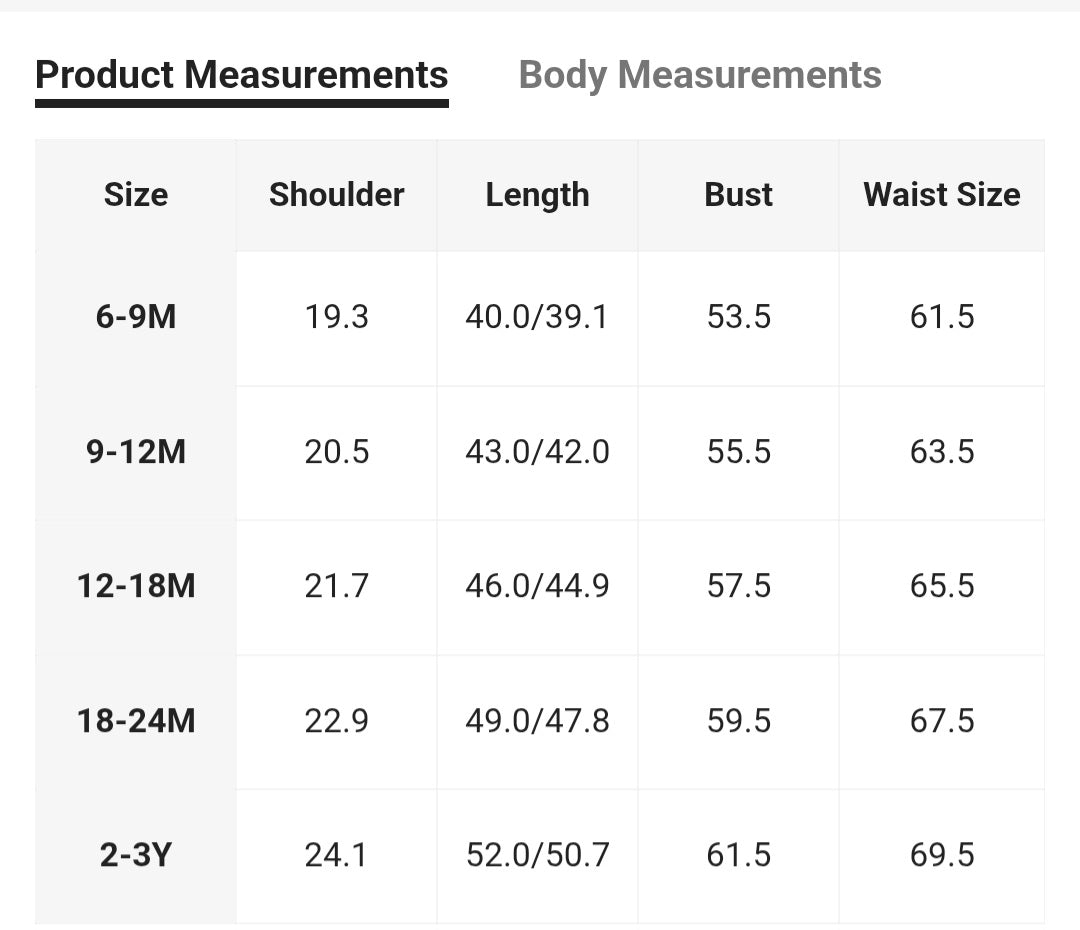Switch to the Body Measurements tab
This screenshot has width=1080, height=930.
click(x=700, y=75)
